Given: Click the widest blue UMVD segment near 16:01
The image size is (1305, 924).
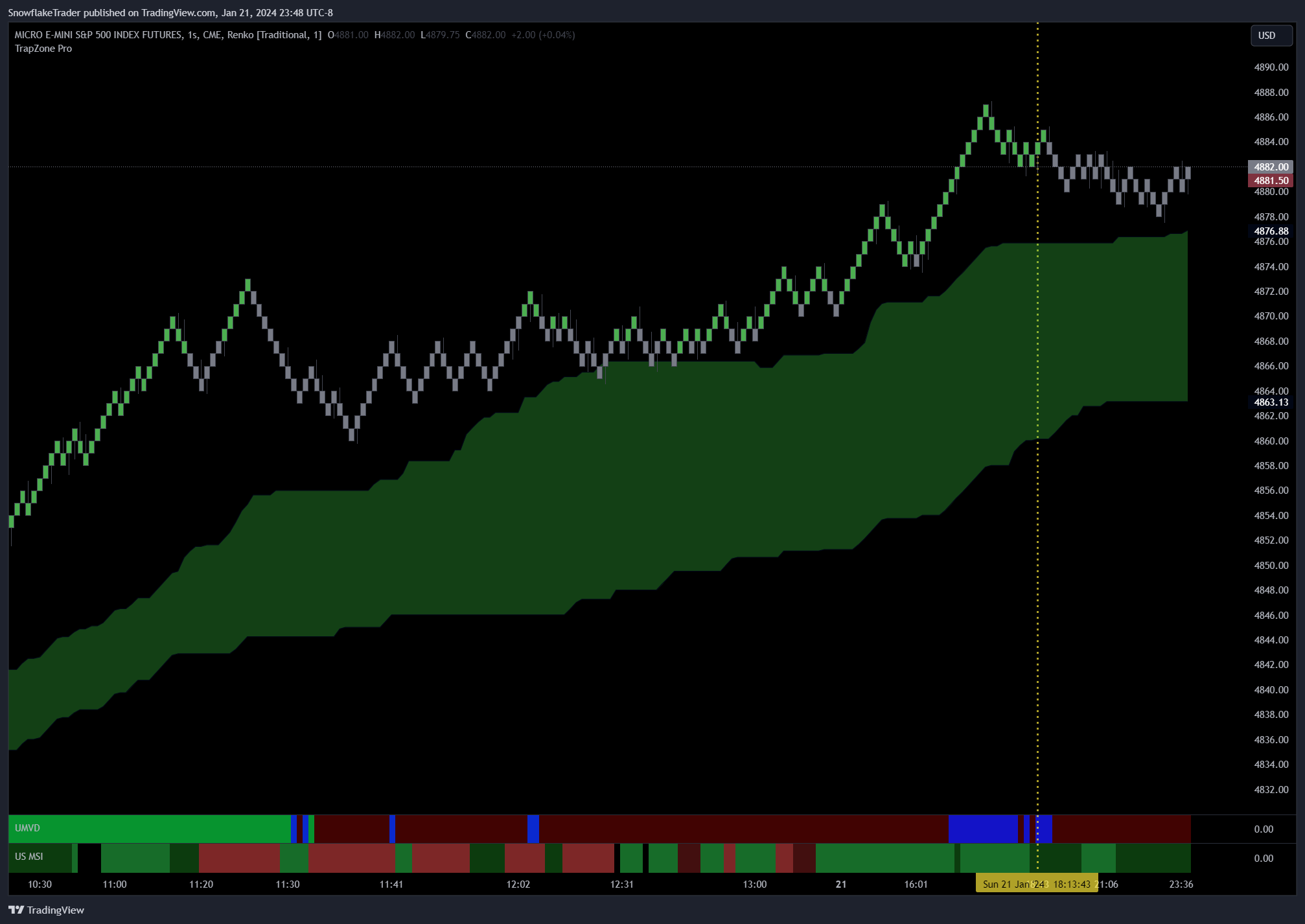Looking at the screenshot, I should [x=983, y=829].
